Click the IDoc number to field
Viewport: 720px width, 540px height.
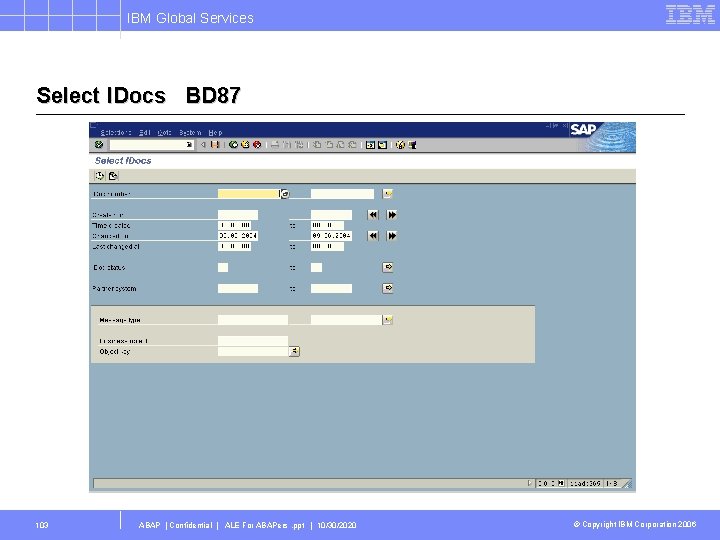tap(342, 194)
